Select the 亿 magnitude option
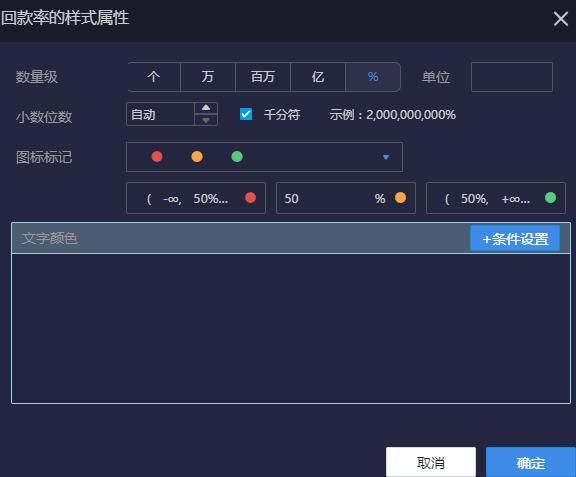Screen dimensions: 576x477 (x=318, y=77)
